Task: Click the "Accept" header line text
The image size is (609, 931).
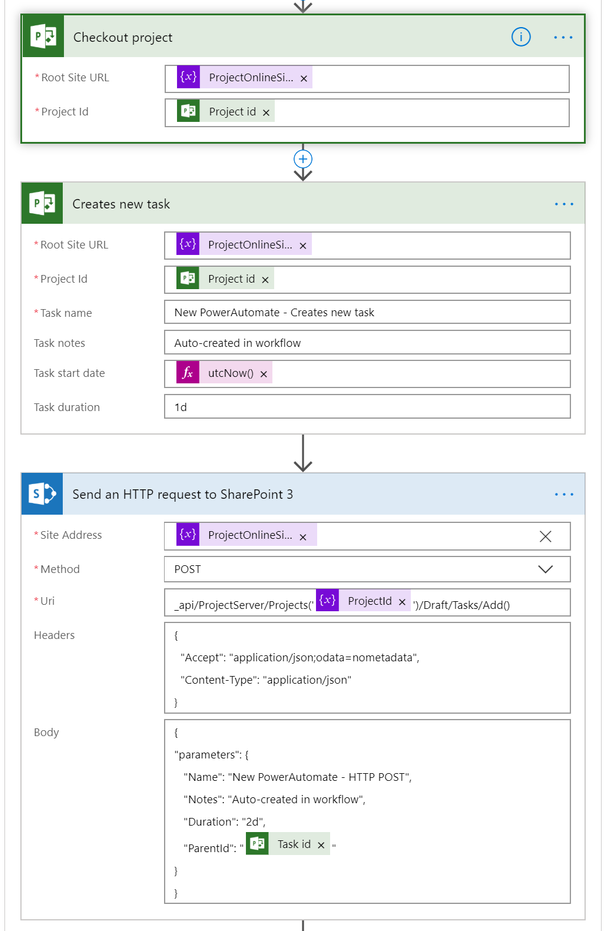Action: [x=300, y=657]
